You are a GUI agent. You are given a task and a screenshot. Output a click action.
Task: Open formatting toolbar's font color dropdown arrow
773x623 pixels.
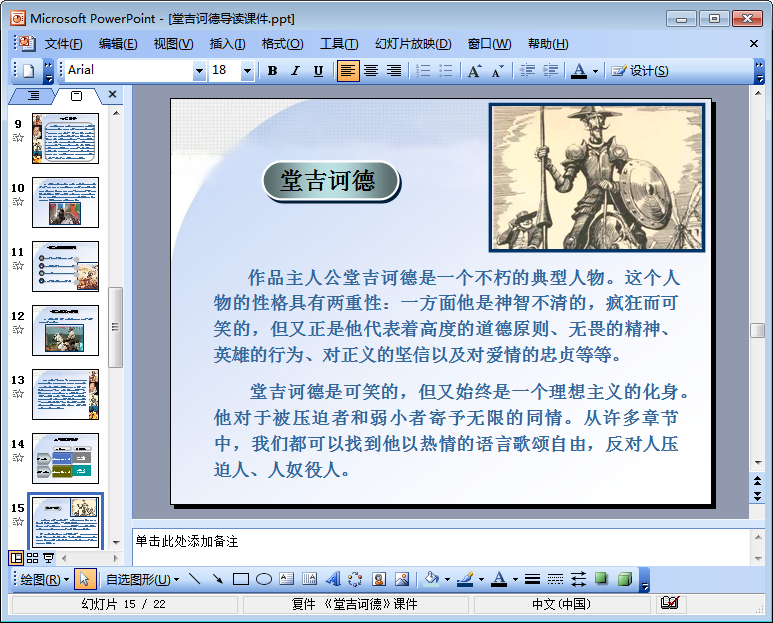596,71
